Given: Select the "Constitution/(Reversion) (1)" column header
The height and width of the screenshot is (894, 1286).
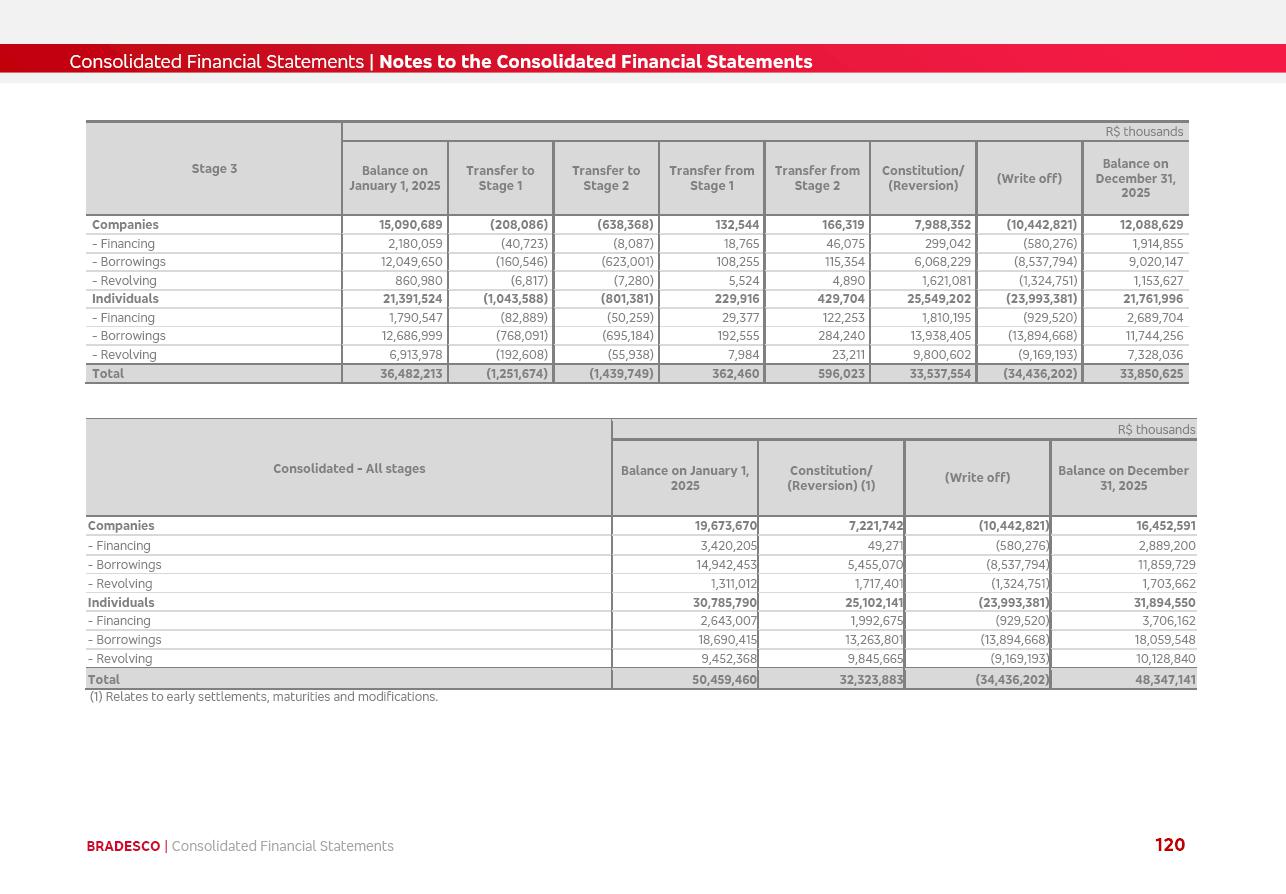Looking at the screenshot, I should (831, 478).
